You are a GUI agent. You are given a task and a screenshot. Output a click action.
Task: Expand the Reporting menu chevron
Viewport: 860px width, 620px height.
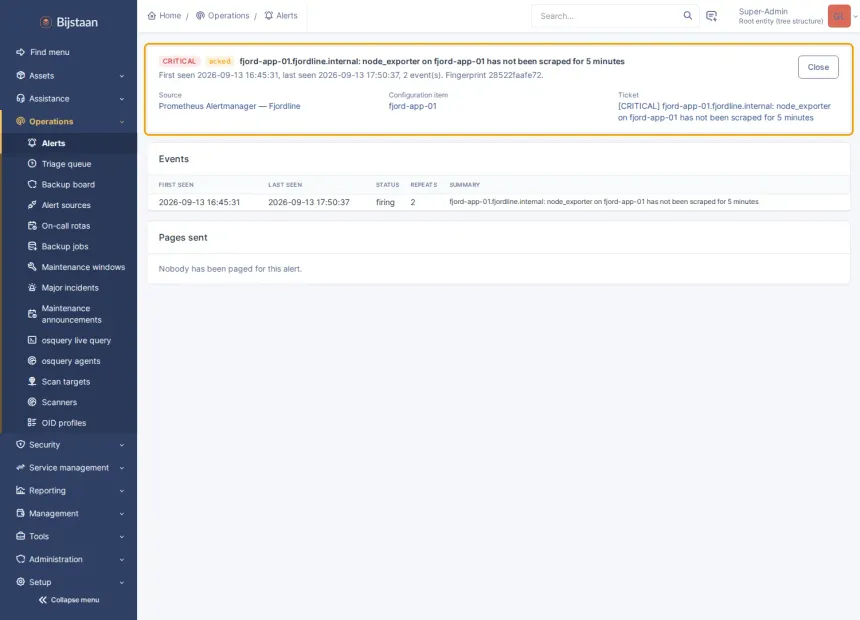coord(122,491)
